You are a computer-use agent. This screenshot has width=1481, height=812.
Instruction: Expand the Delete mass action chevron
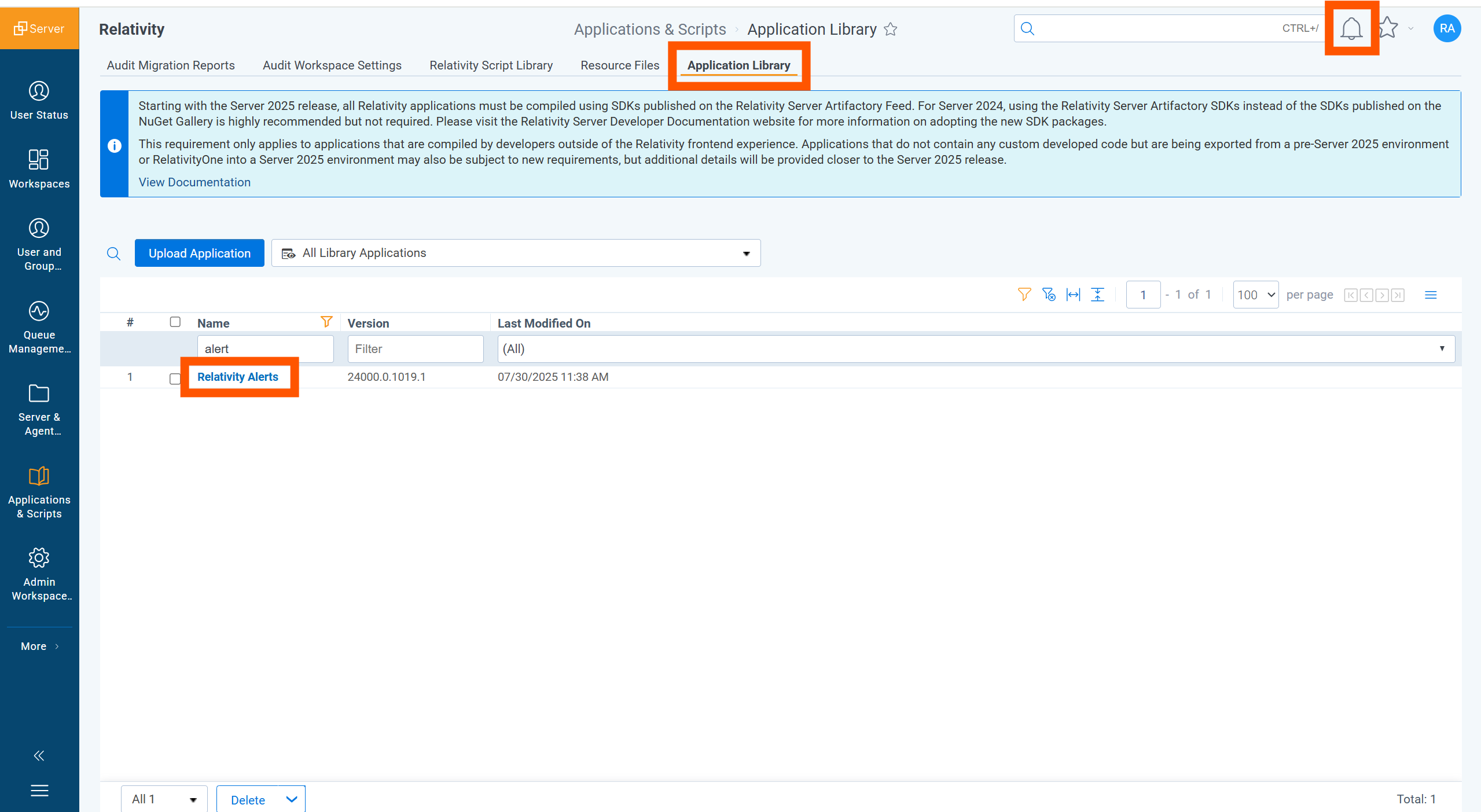[291, 799]
